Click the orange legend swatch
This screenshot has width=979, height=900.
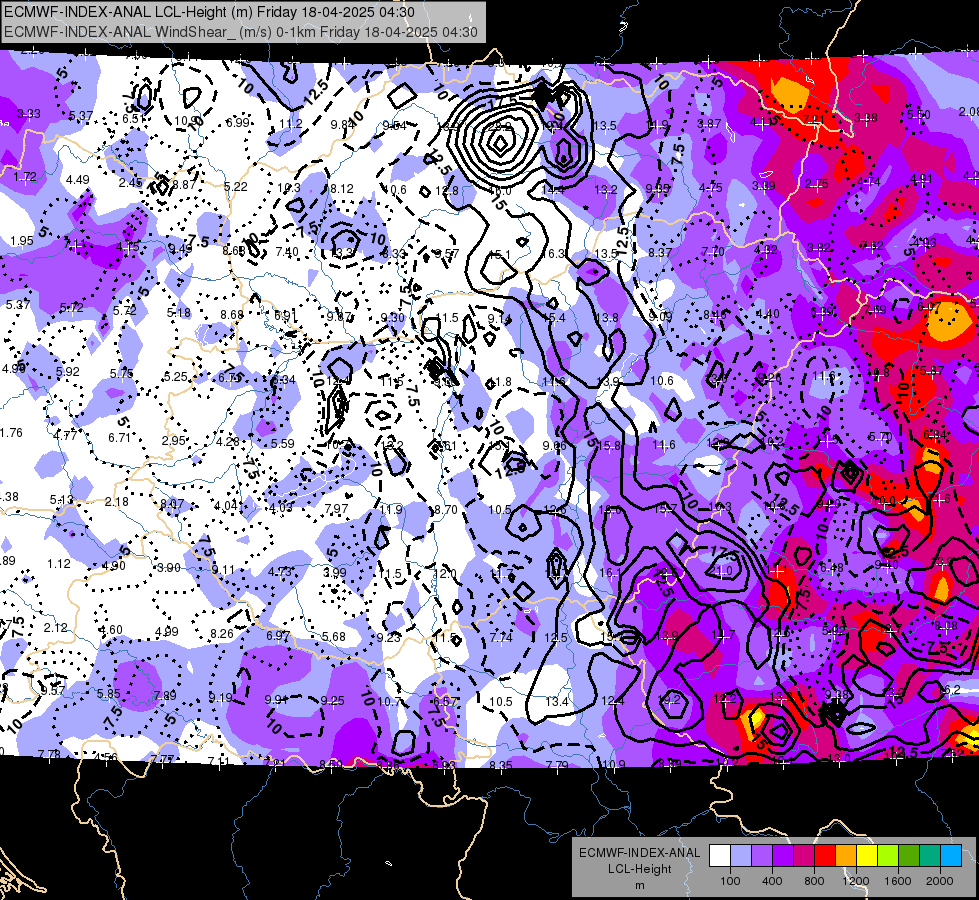pos(846,856)
